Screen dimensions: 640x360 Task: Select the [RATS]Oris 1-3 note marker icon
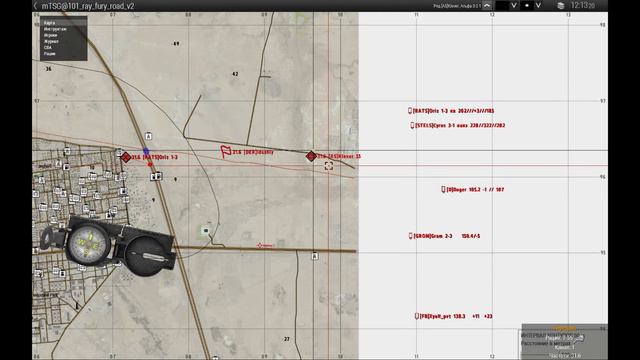click(410, 111)
